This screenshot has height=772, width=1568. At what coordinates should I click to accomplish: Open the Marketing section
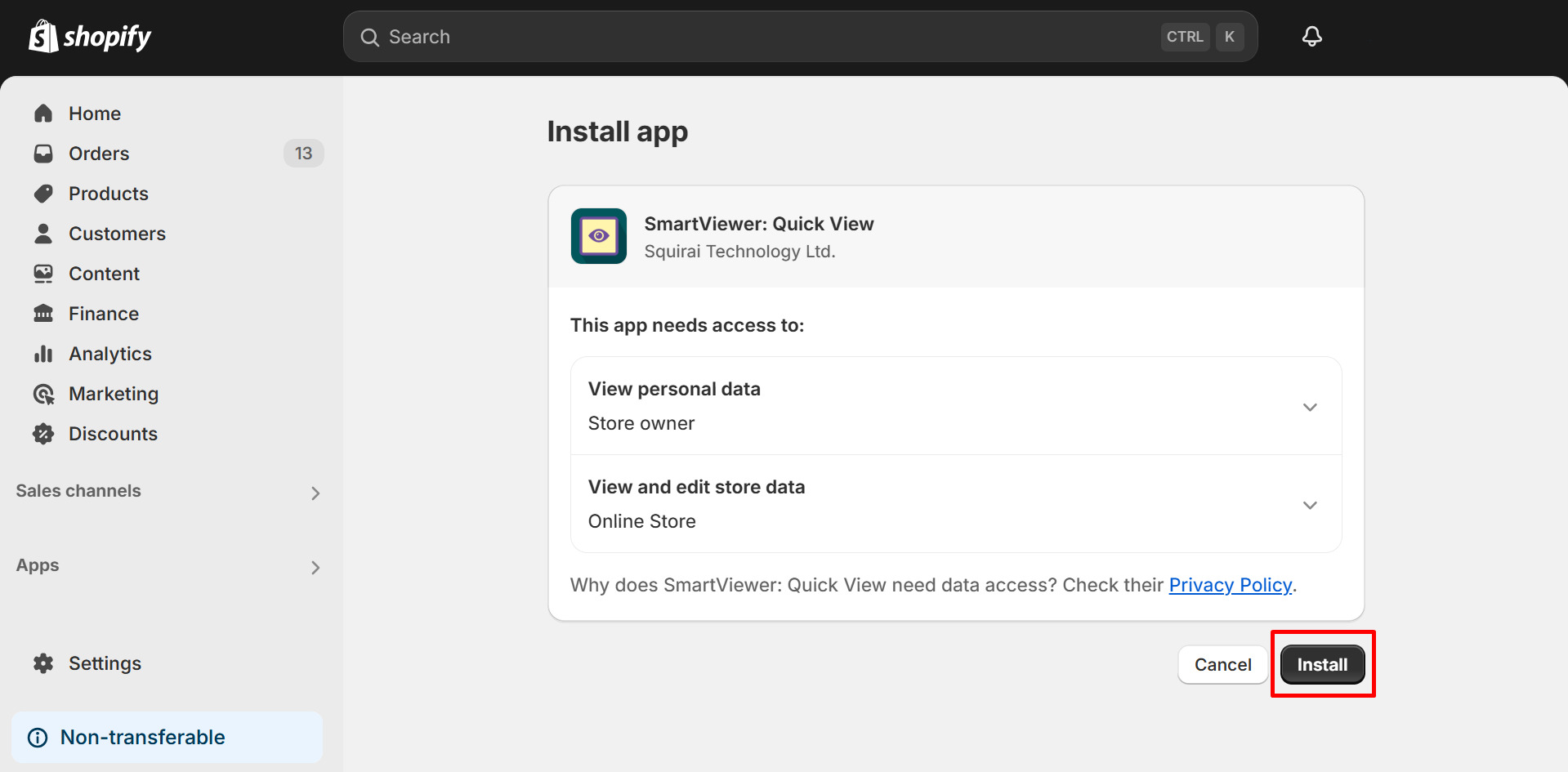pyautogui.click(x=114, y=393)
